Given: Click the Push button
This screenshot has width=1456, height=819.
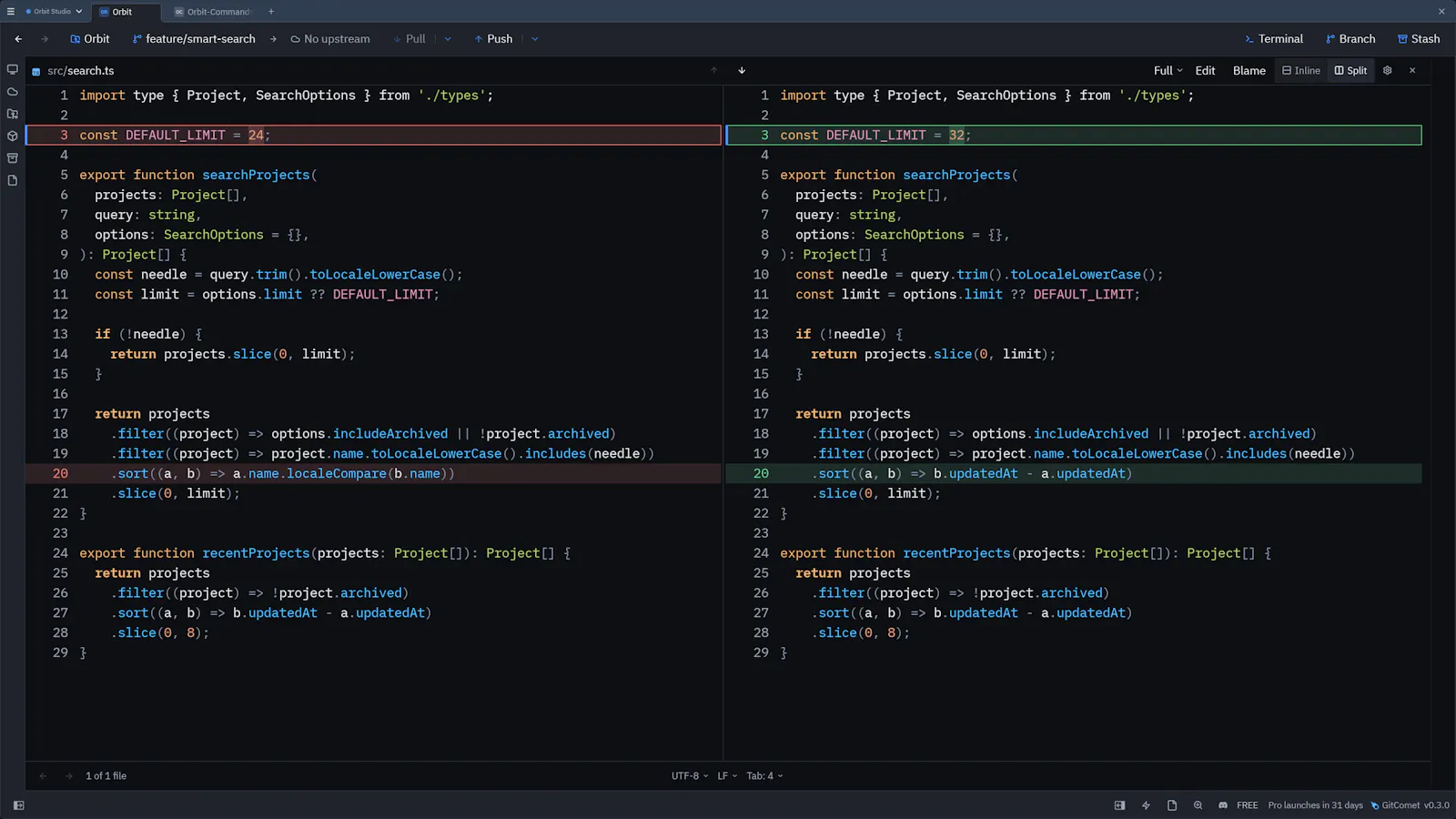Looking at the screenshot, I should point(493,39).
